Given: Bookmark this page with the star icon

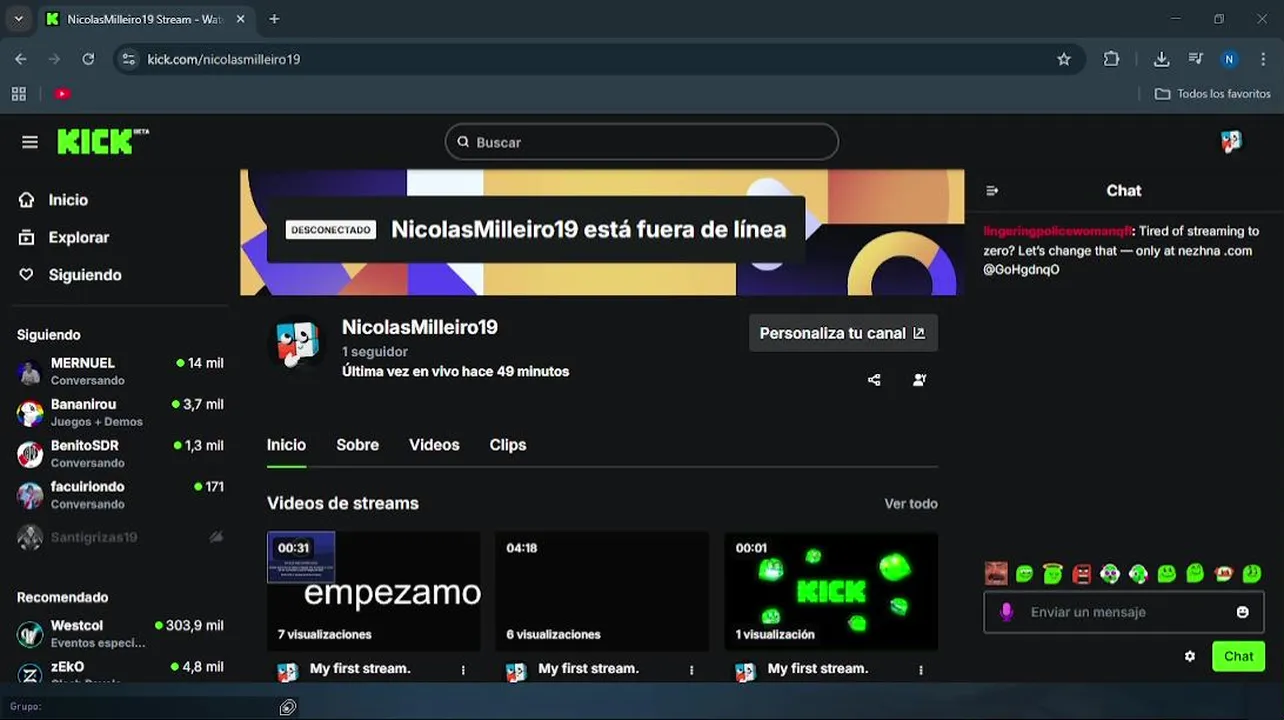Looking at the screenshot, I should (1064, 59).
